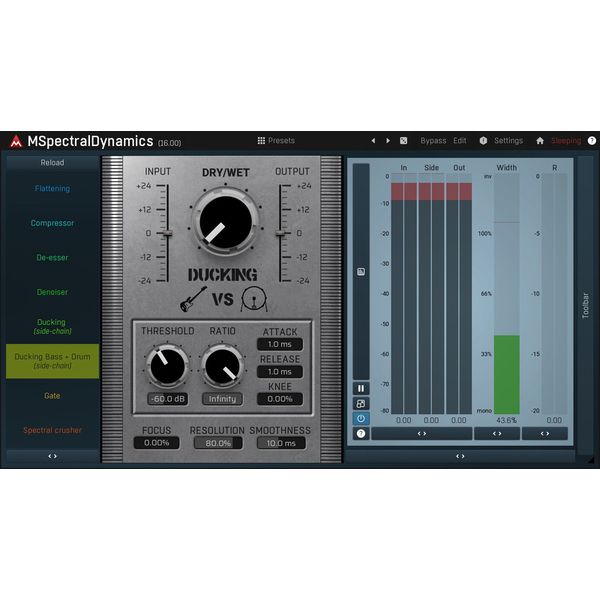Image resolution: width=600 pixels, height=600 pixels.
Task: Click the version label (16.00)
Action: 170,143
